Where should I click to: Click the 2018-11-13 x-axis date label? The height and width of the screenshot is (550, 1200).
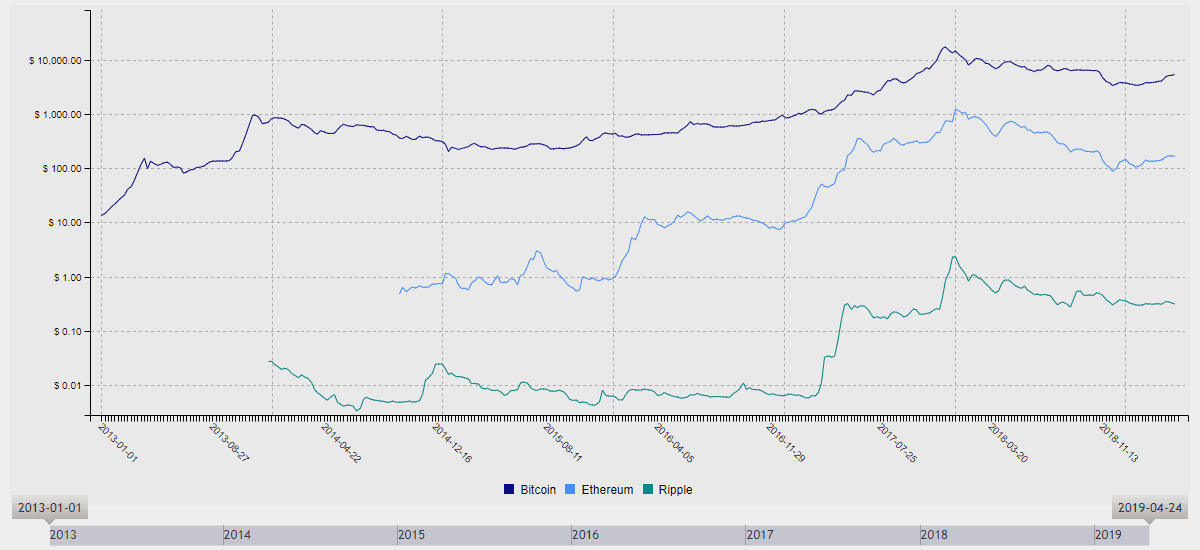click(x=1119, y=442)
